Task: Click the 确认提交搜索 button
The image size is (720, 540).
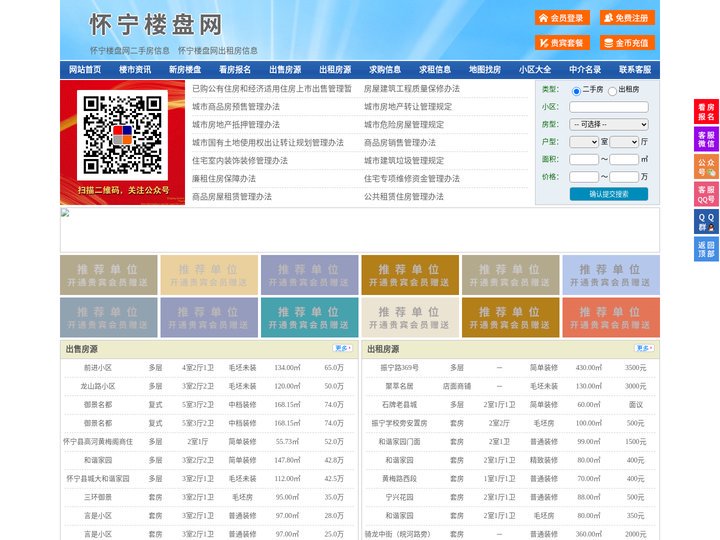Action: 609,194
